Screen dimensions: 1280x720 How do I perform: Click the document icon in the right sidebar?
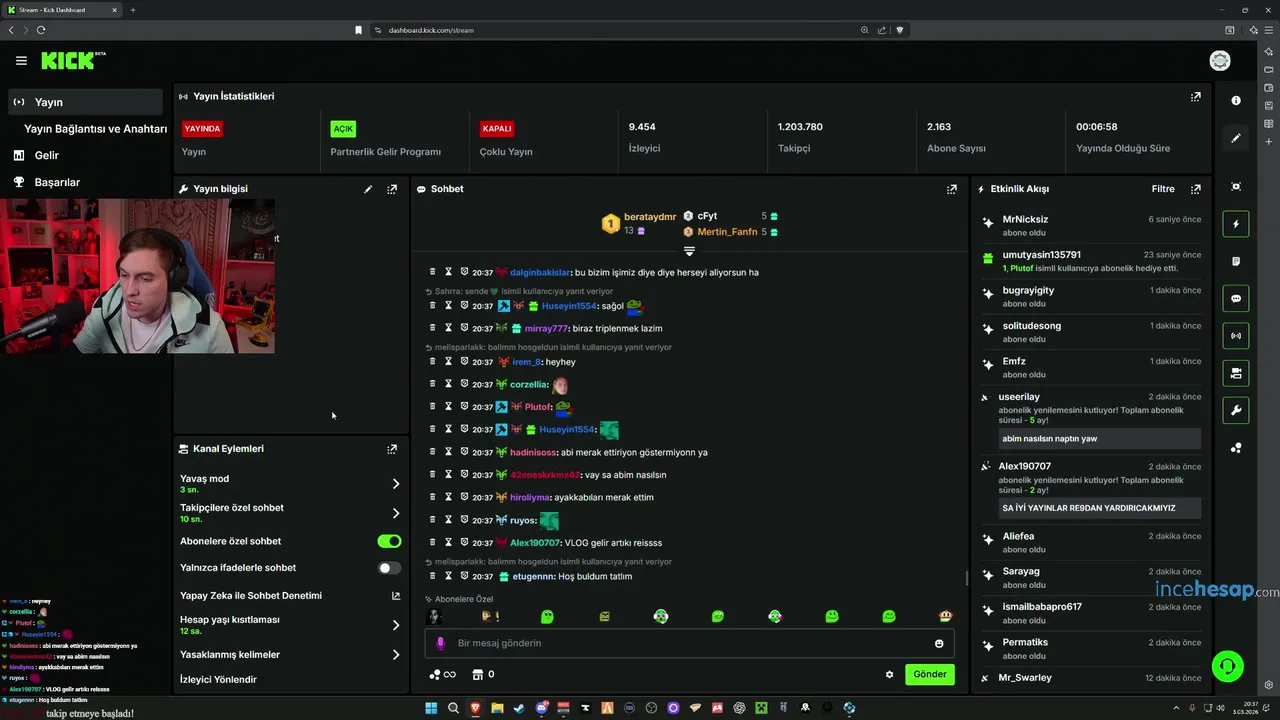click(x=1236, y=261)
